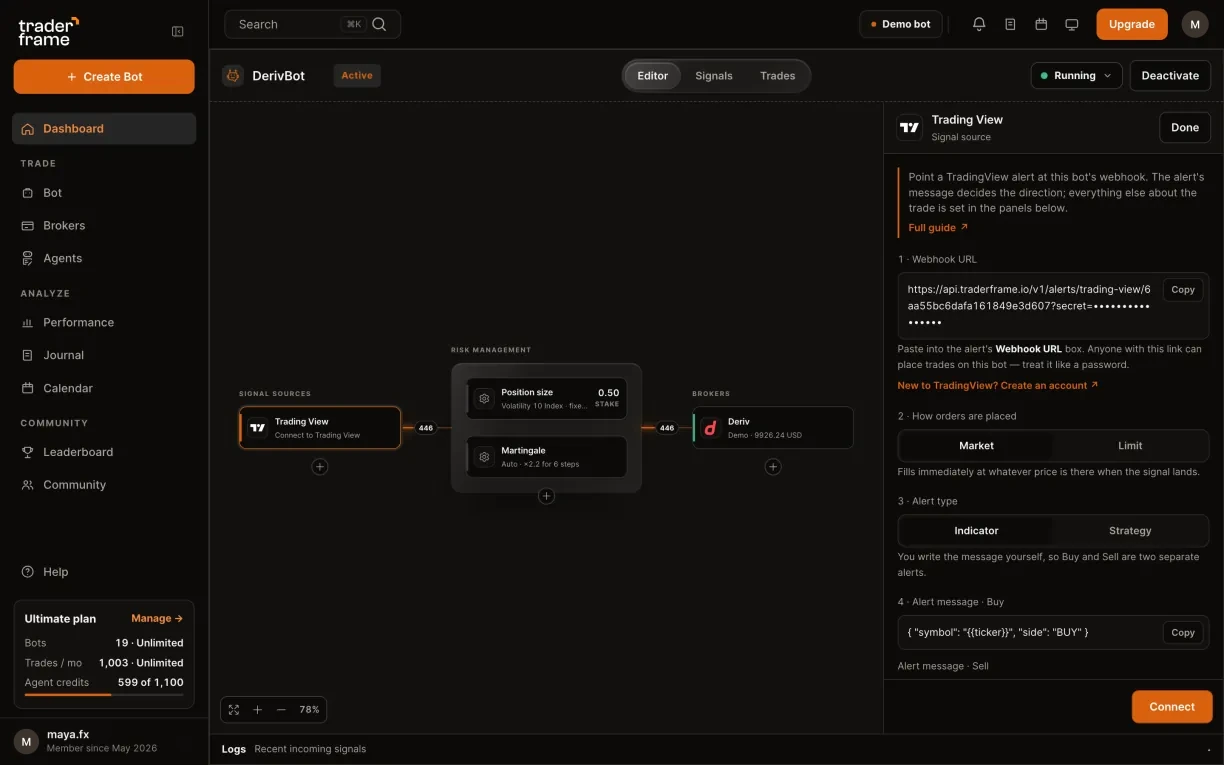The height and width of the screenshot is (765, 1224).
Task: Click the 78% zoom level
Action: 309,709
